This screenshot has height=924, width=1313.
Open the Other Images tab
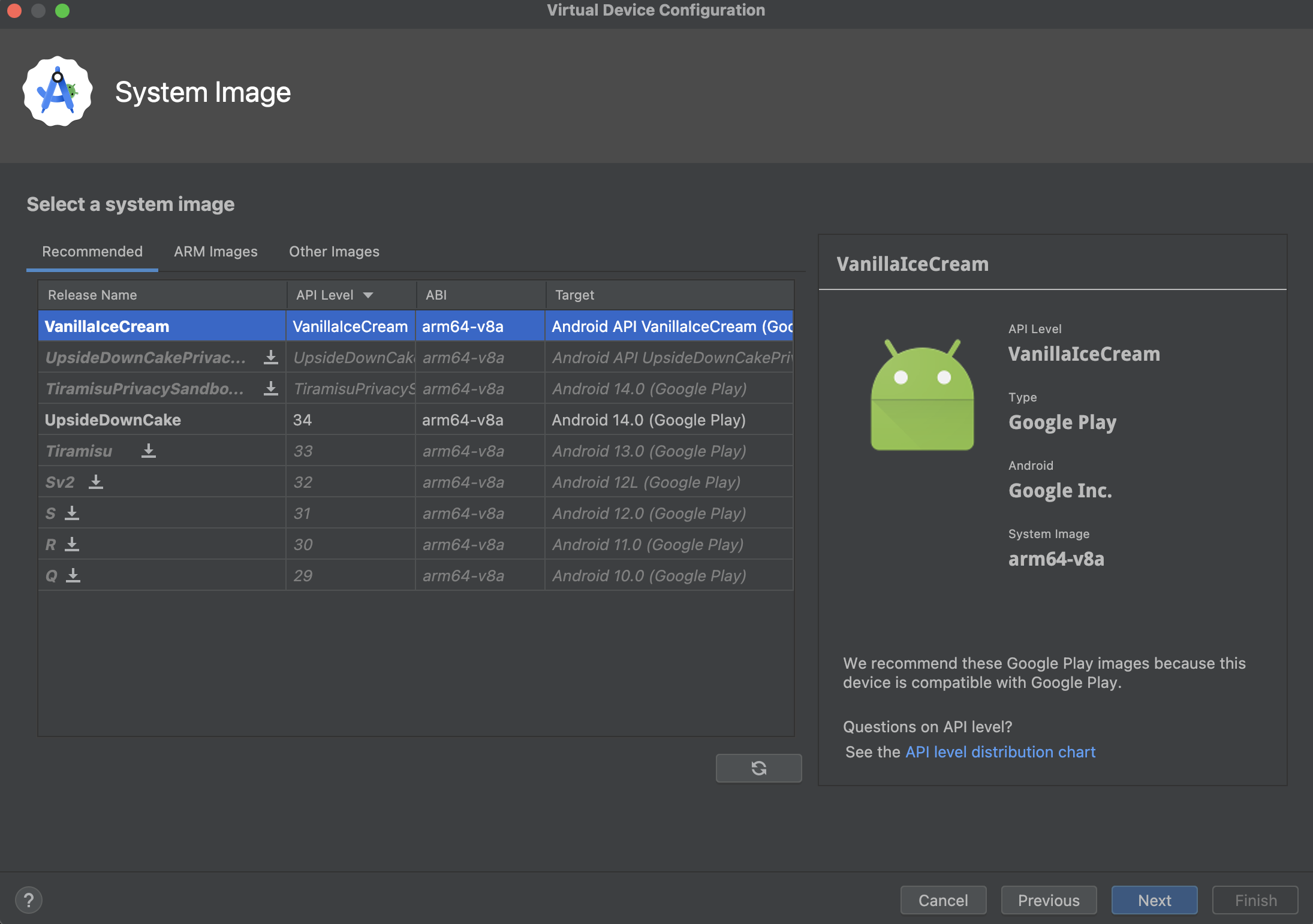click(334, 251)
